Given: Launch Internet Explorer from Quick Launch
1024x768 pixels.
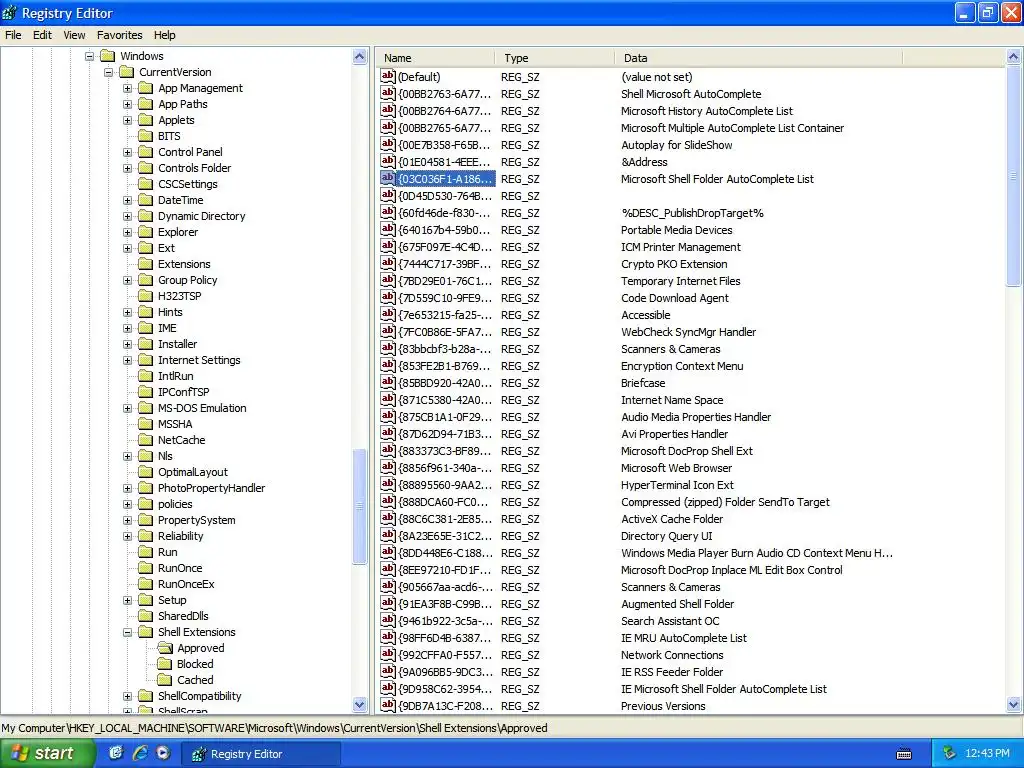Looking at the screenshot, I should click(x=140, y=753).
